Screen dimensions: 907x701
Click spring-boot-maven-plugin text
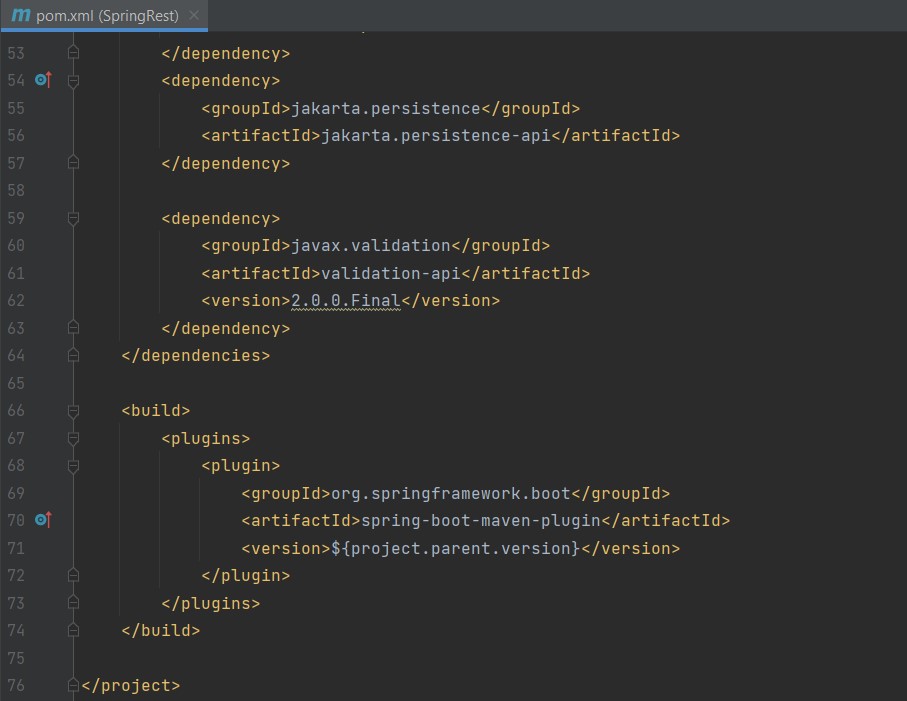click(x=481, y=521)
